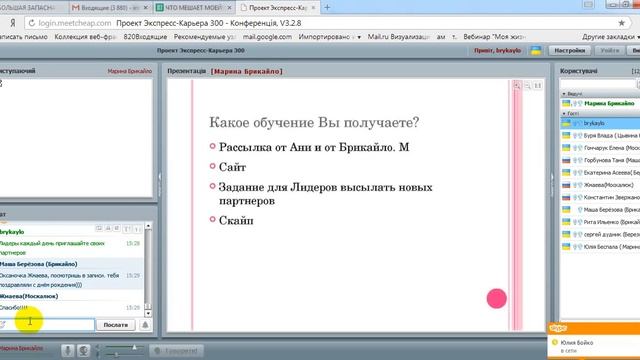Select user сергей дудник in the list

point(600,235)
